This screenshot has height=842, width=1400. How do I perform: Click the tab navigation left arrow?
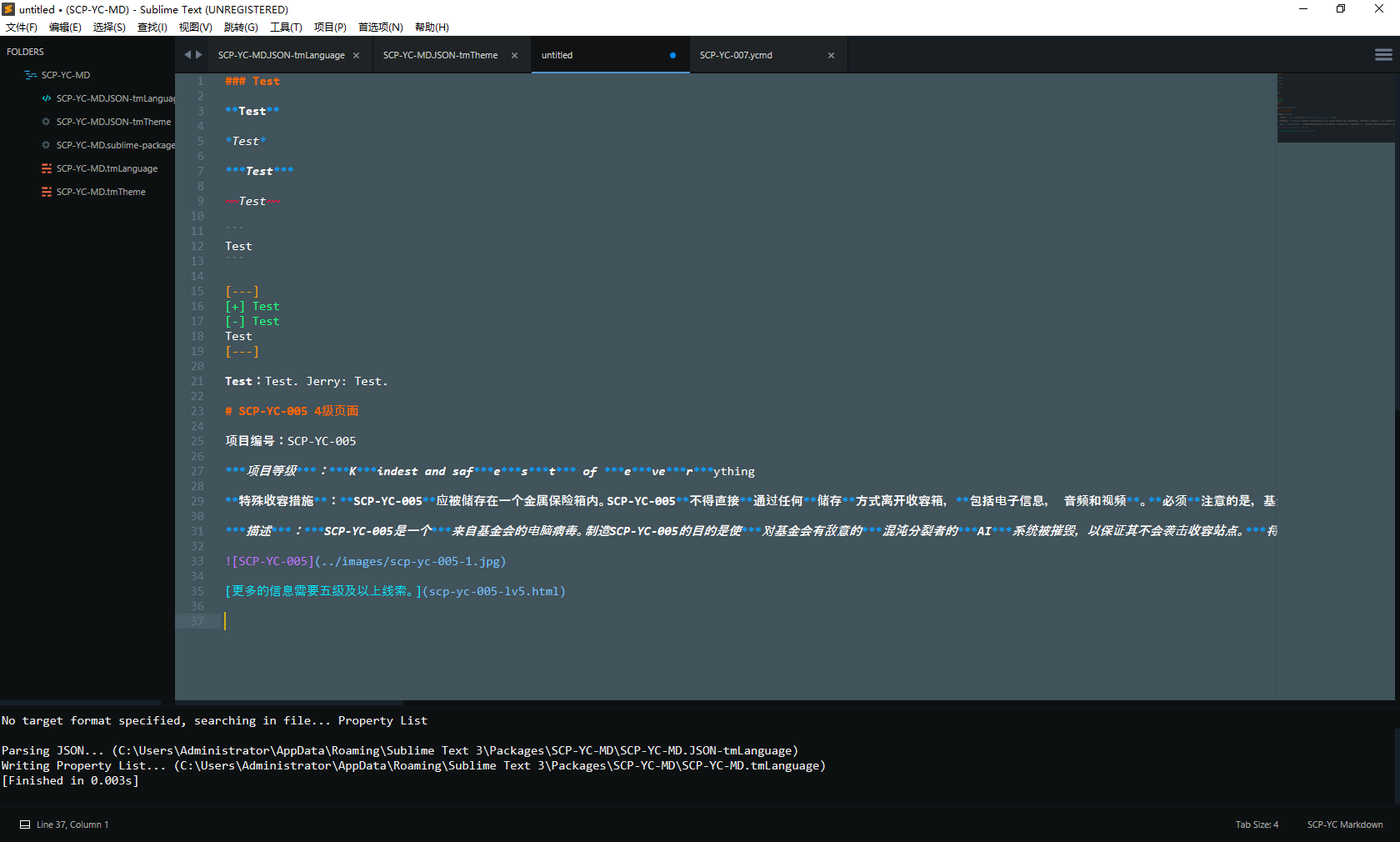tap(187, 55)
